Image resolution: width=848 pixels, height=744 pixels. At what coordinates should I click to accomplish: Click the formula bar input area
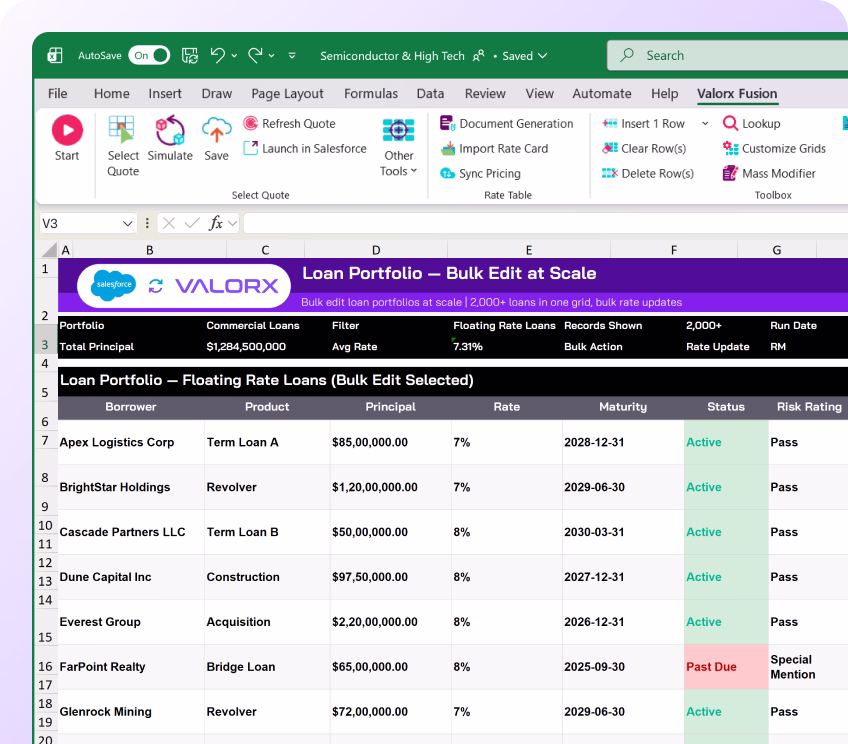(x=546, y=223)
